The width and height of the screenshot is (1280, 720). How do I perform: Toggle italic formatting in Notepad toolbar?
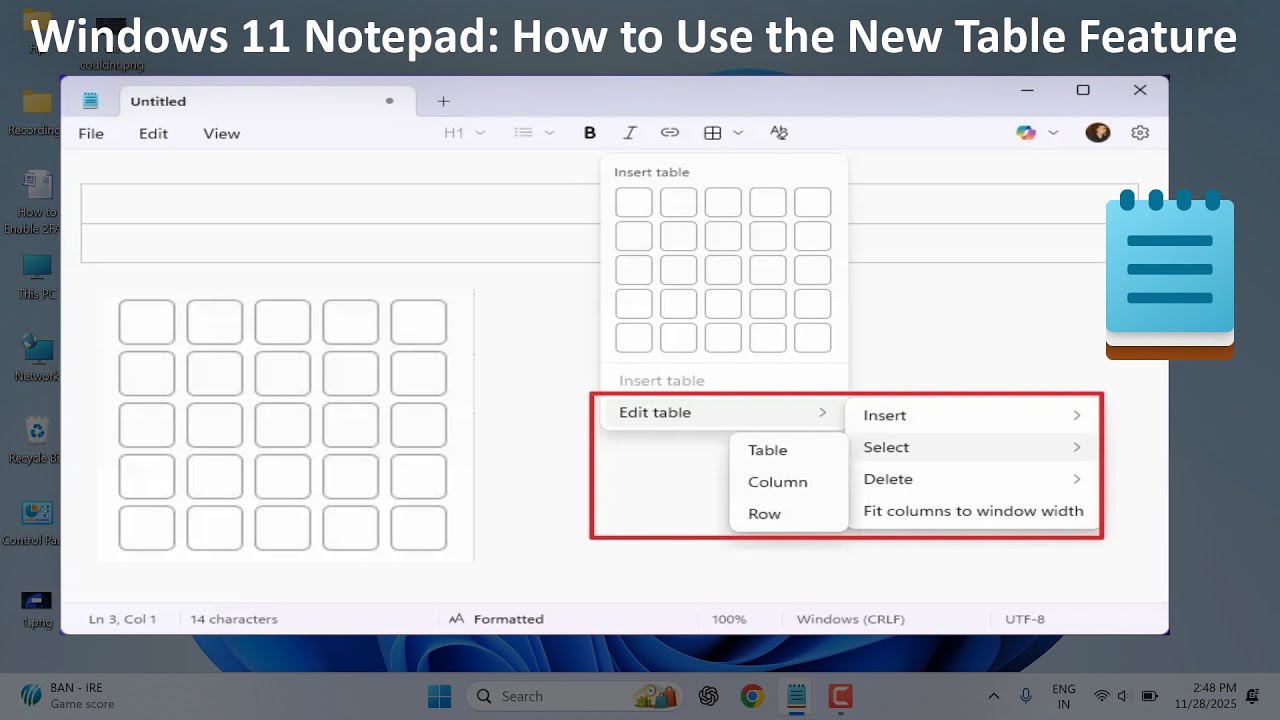coord(630,133)
